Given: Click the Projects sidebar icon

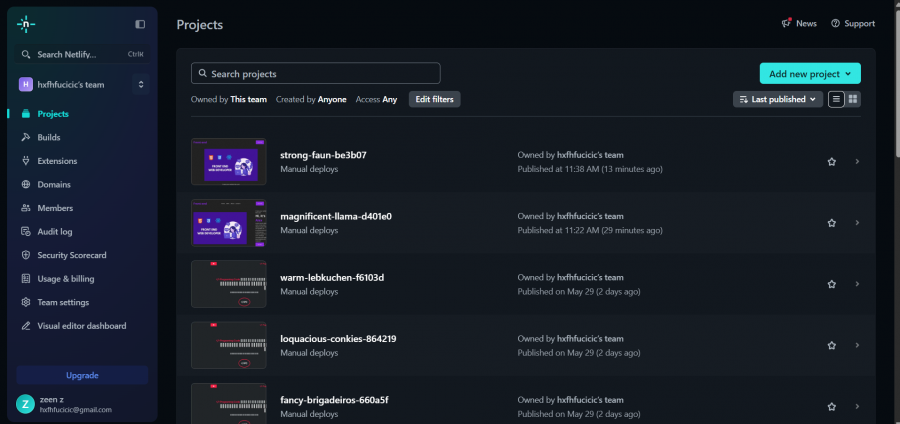Looking at the screenshot, I should coord(25,114).
